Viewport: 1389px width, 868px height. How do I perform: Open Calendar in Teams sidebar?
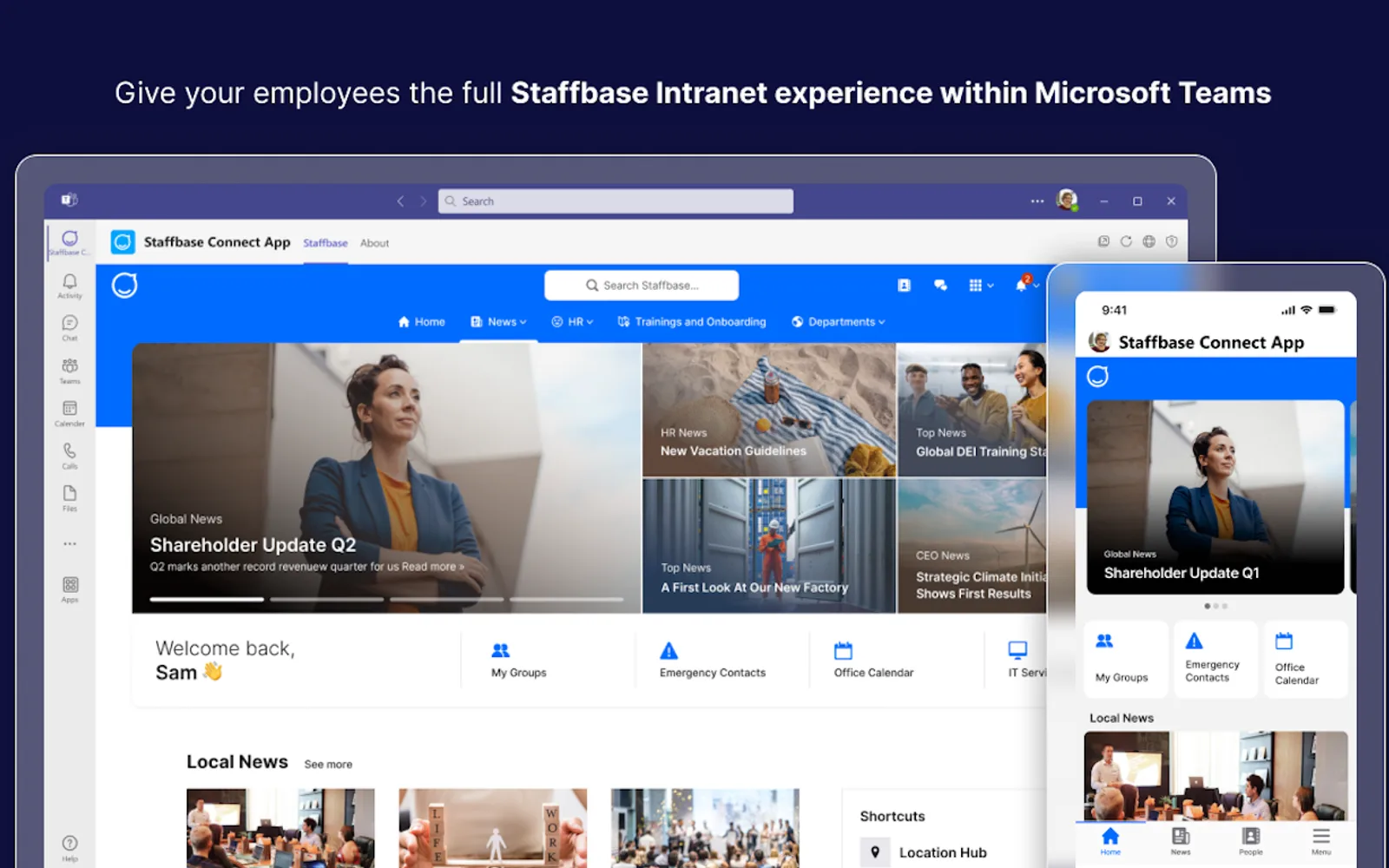[x=69, y=413]
